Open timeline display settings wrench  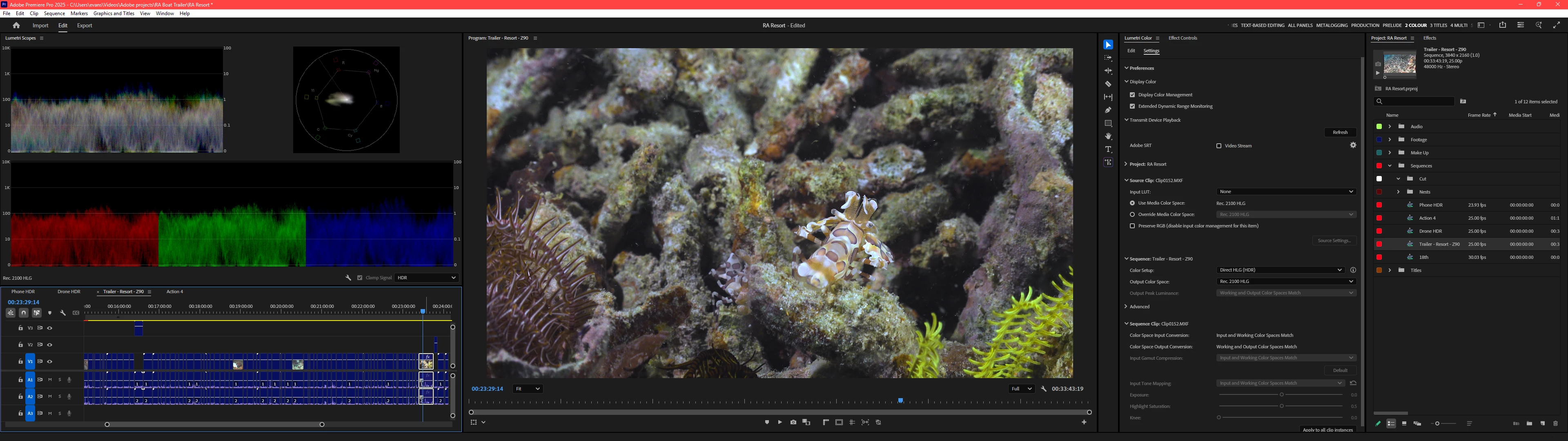point(63,312)
